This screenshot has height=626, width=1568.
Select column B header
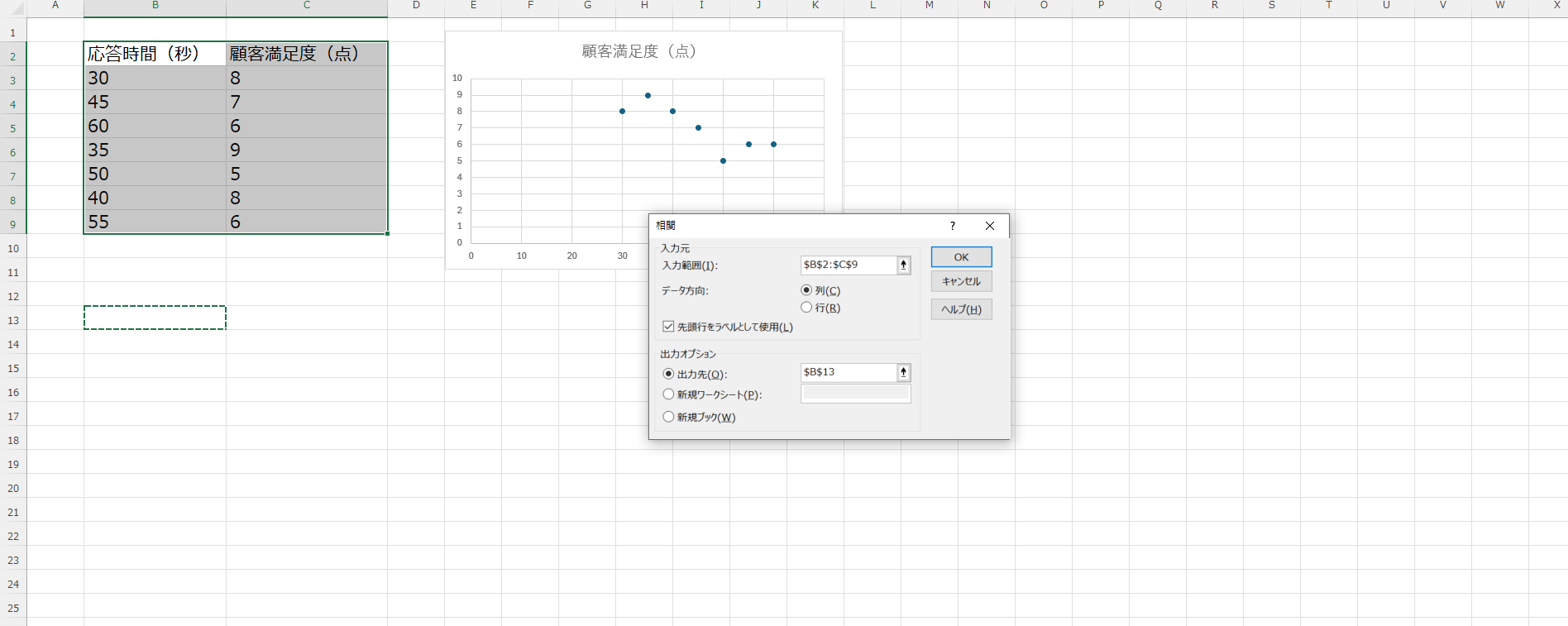point(155,6)
